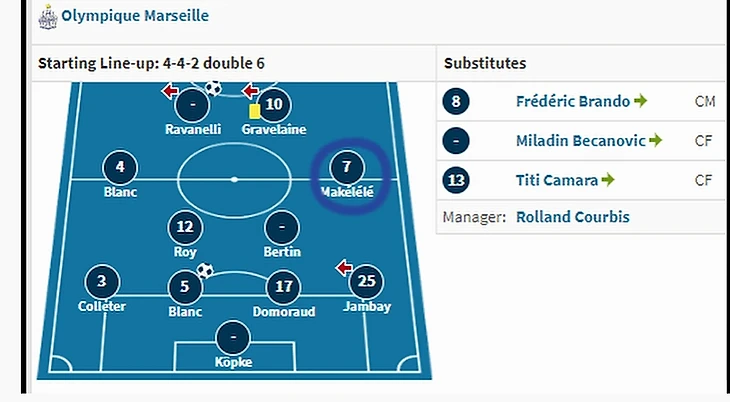The width and height of the screenshot is (730, 402).
Task: Click the yellow card icon near Gravelaine
Action: coord(254,112)
